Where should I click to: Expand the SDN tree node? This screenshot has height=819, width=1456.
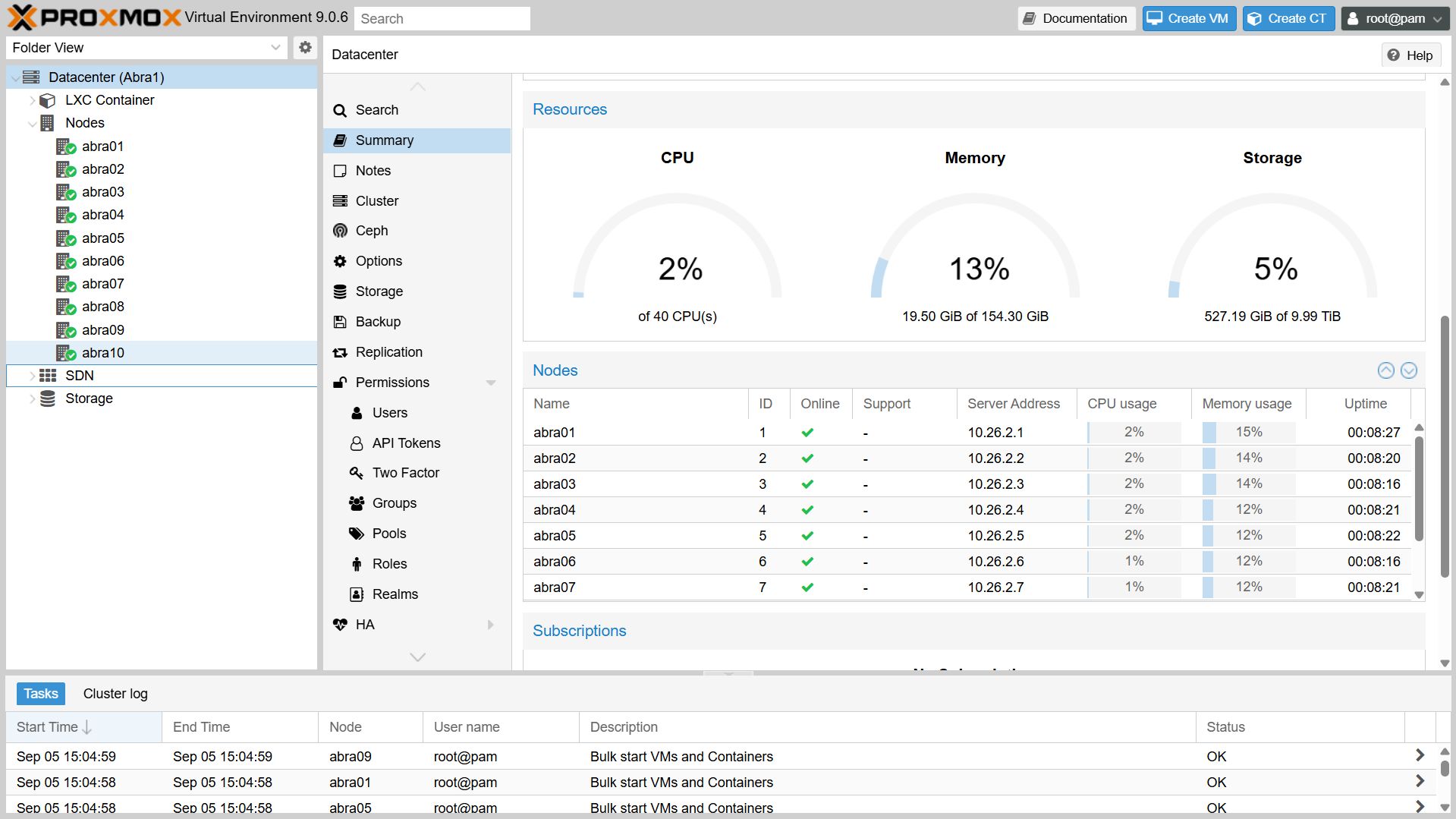32,376
